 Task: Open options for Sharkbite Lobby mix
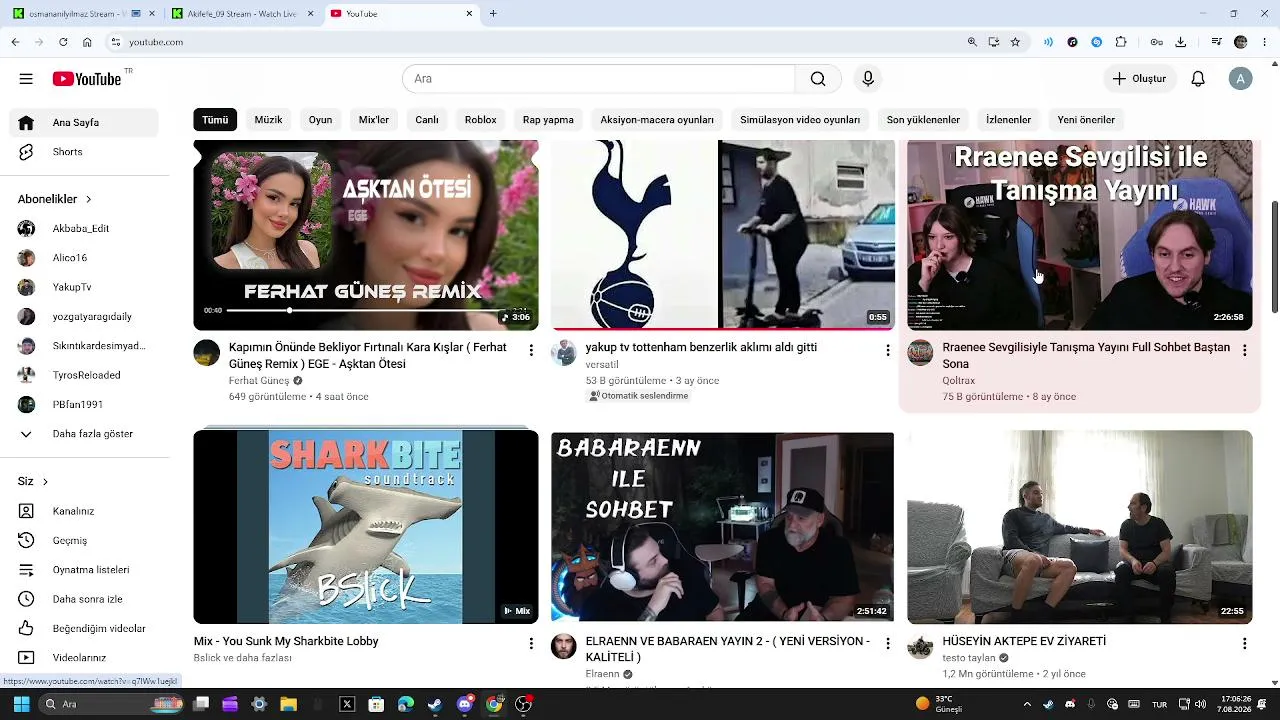point(531,644)
